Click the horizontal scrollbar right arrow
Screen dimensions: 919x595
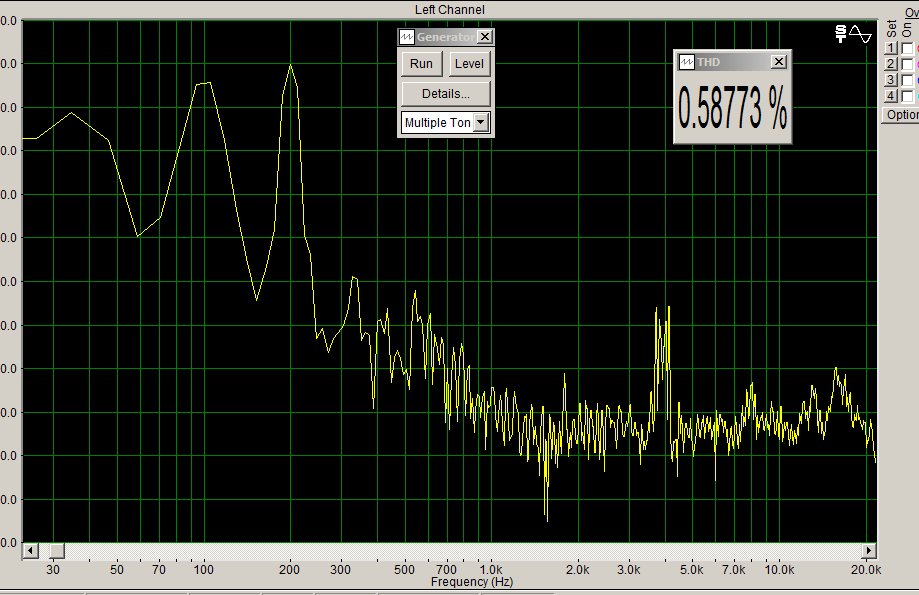pyautogui.click(x=869, y=551)
